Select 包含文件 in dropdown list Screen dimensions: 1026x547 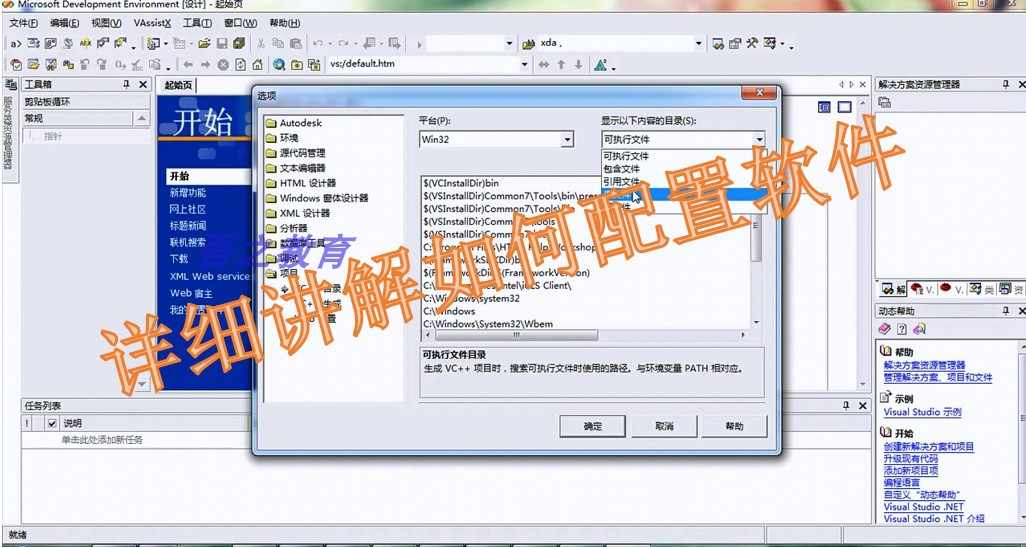pyautogui.click(x=622, y=169)
